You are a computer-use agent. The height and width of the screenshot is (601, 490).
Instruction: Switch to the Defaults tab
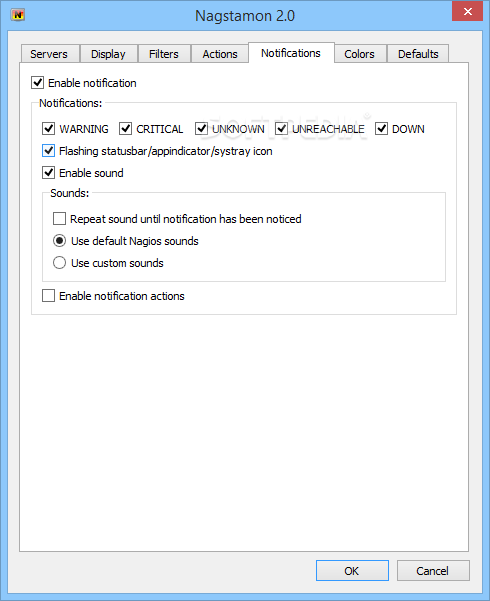tap(418, 54)
